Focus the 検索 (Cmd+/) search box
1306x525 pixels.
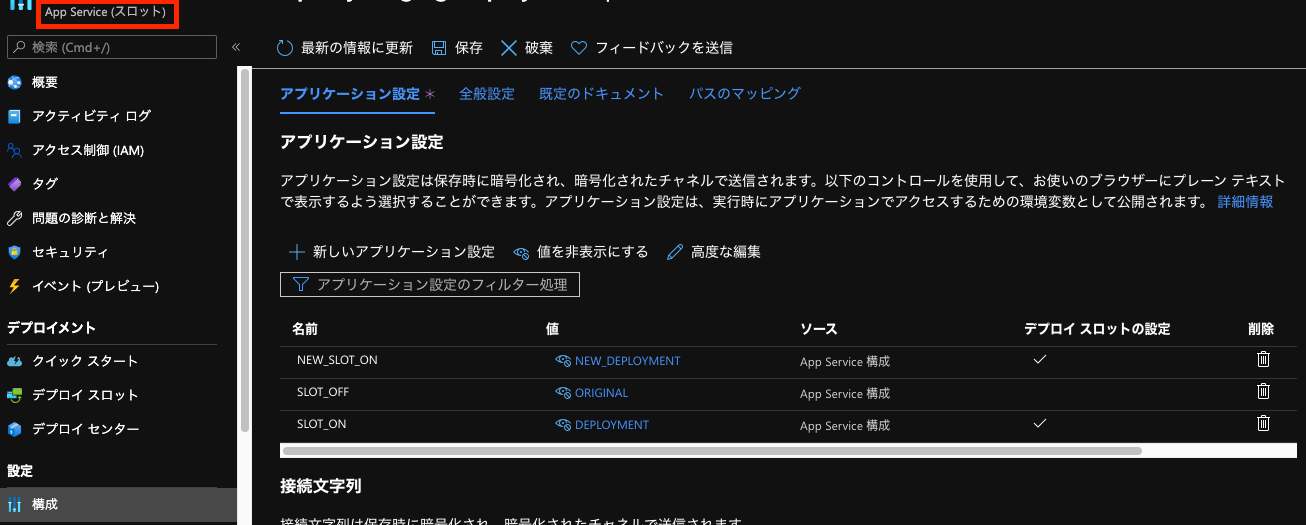point(112,47)
